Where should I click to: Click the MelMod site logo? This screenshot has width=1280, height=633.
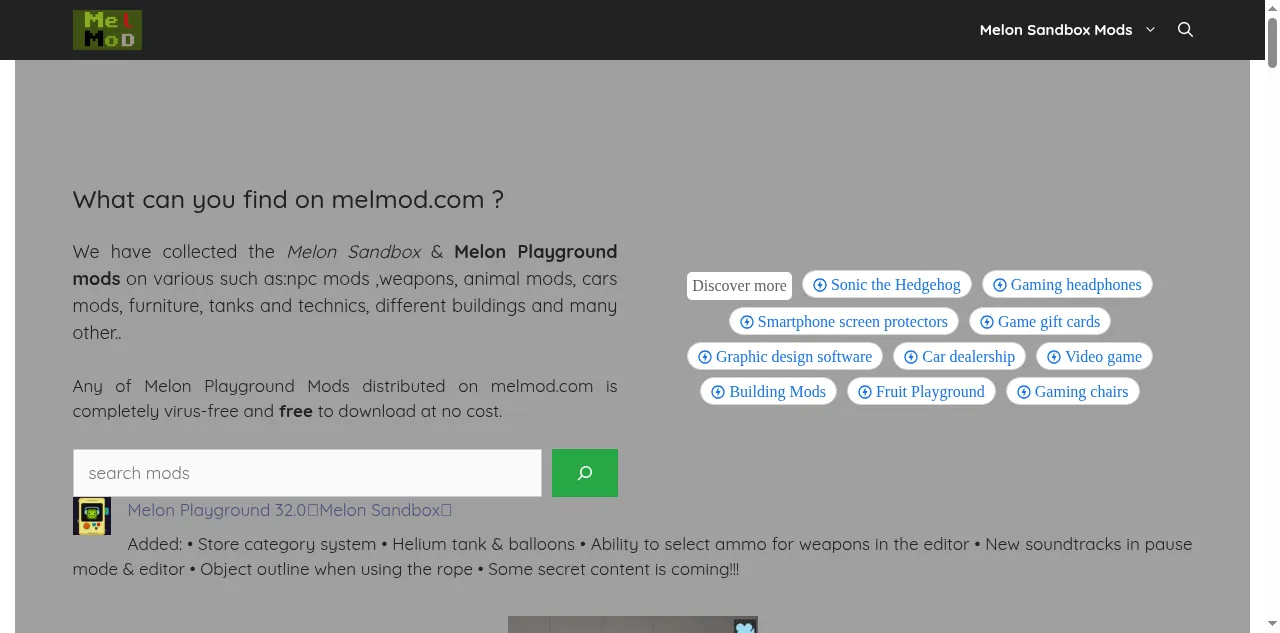pos(107,30)
